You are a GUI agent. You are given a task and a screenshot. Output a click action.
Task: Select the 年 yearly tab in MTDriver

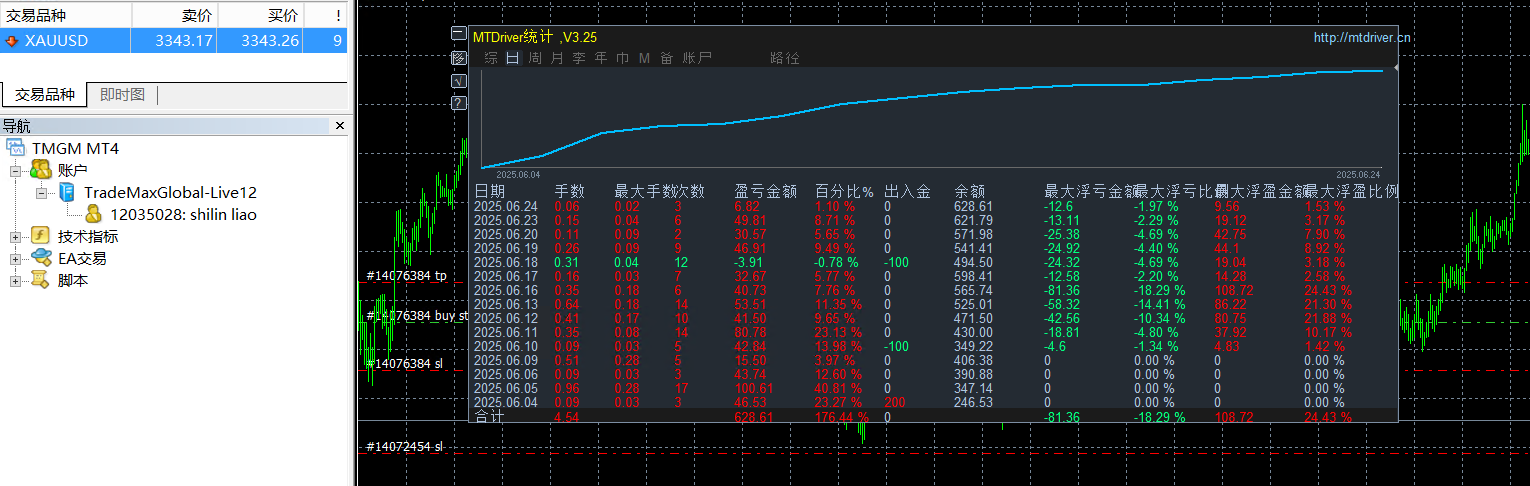click(601, 58)
